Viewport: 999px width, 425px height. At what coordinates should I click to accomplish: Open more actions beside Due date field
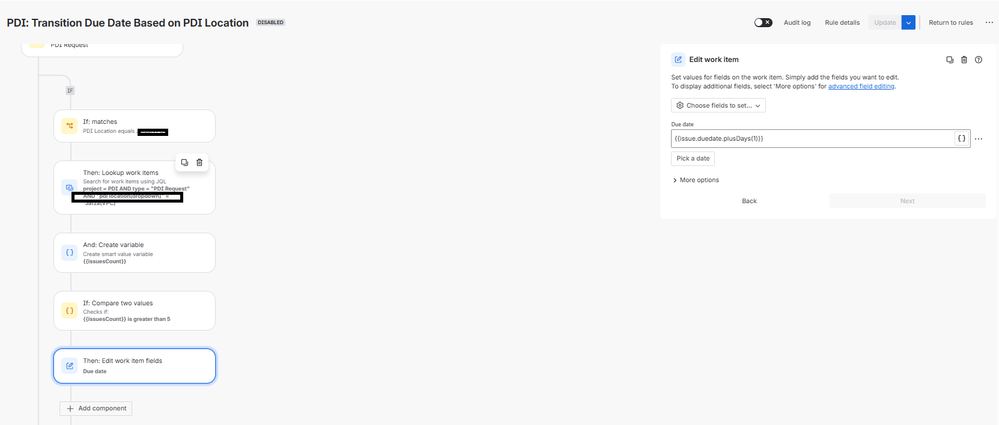[x=979, y=139]
